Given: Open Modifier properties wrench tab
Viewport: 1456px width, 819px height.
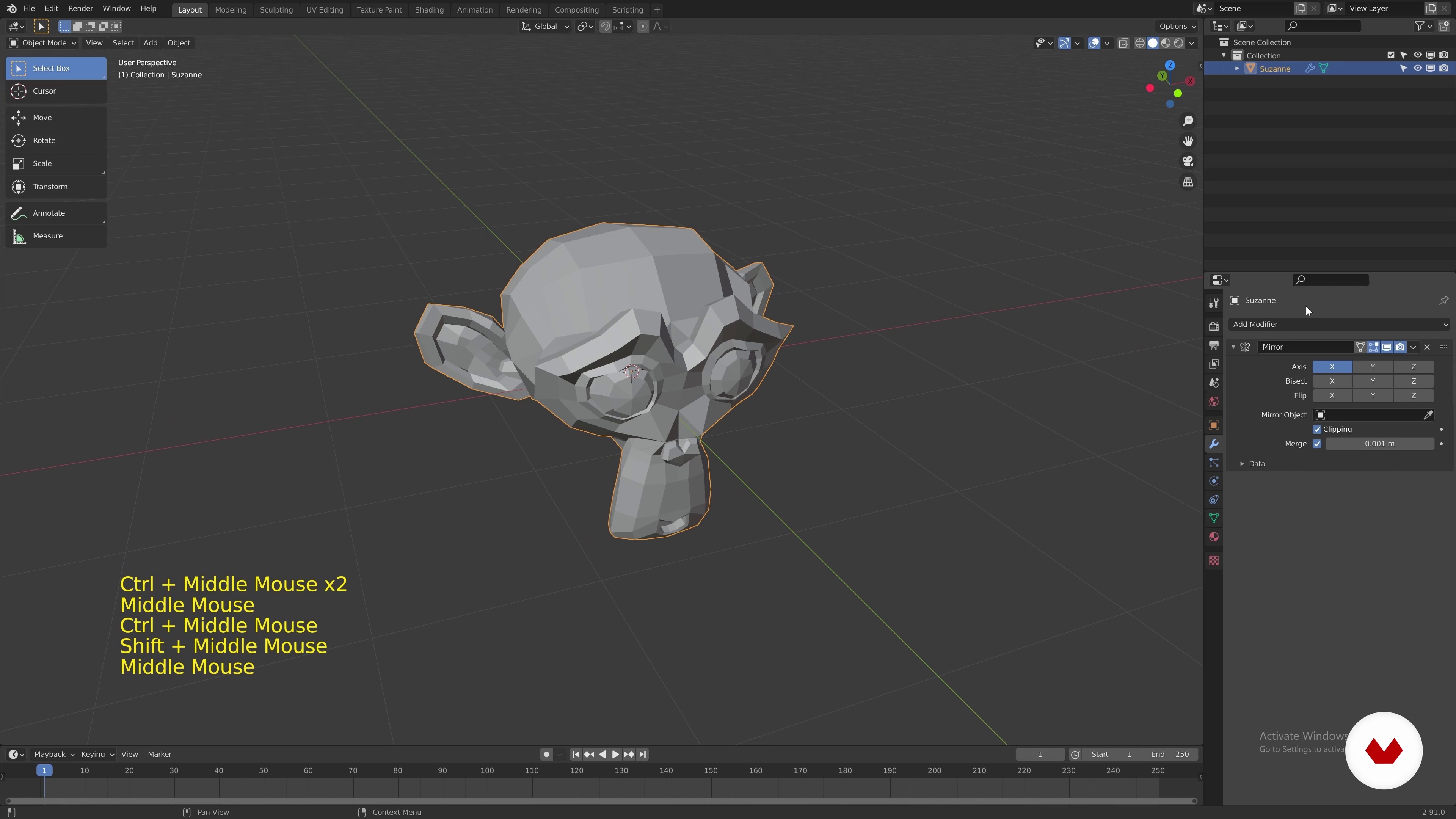Looking at the screenshot, I should coord(1213,444).
